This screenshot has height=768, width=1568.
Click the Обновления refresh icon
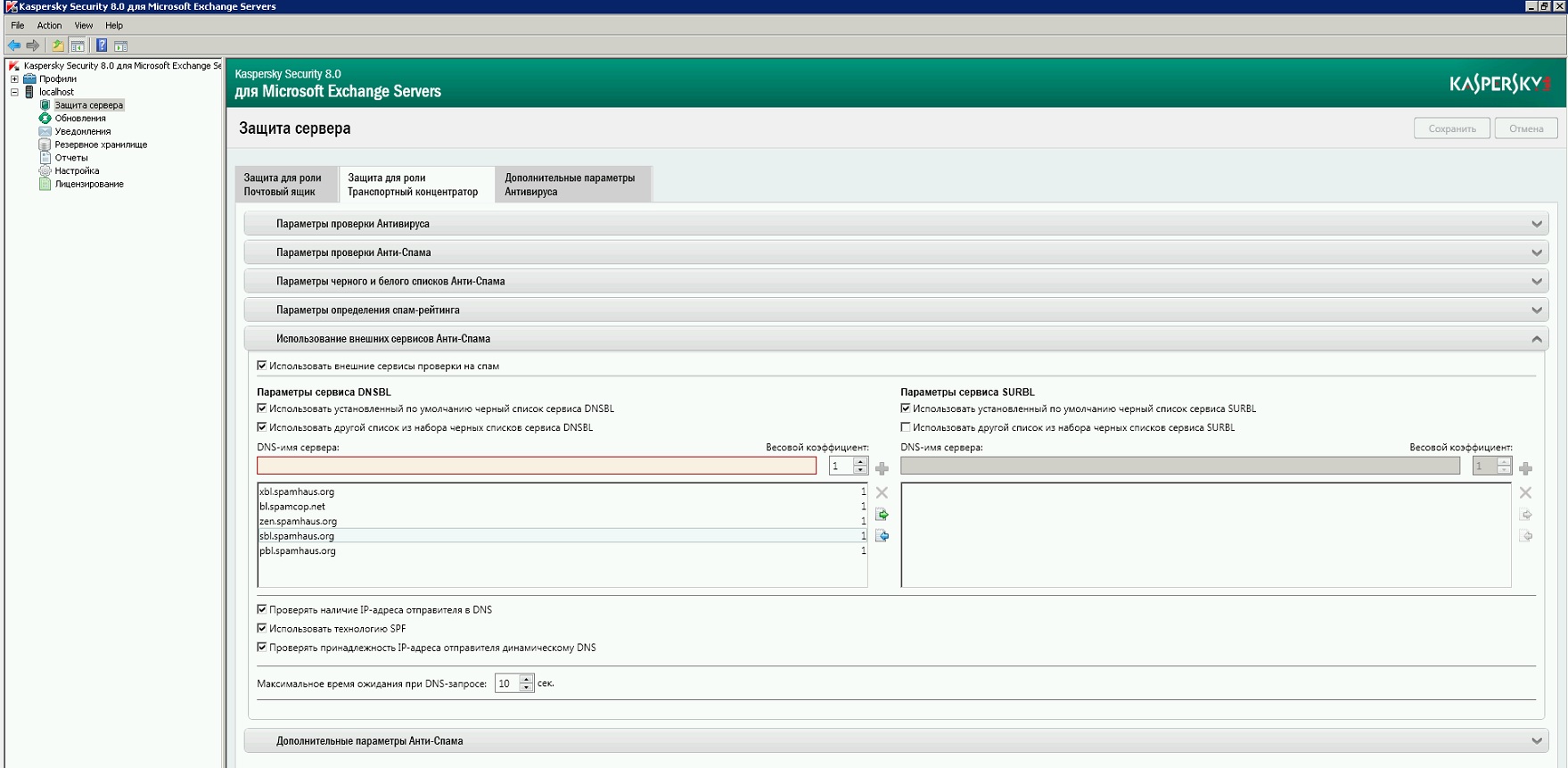pos(45,118)
